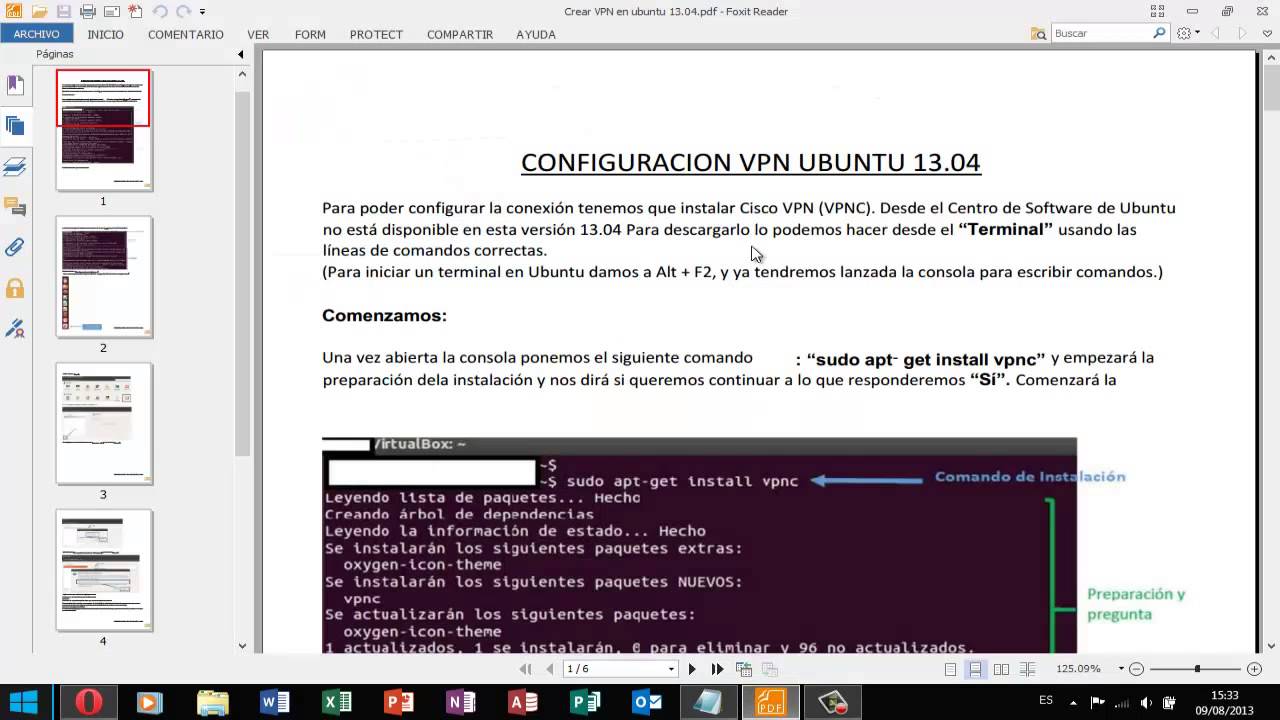The width and height of the screenshot is (1280, 720).
Task: Click the previous view icon in status bar
Action: pyautogui.click(x=744, y=669)
